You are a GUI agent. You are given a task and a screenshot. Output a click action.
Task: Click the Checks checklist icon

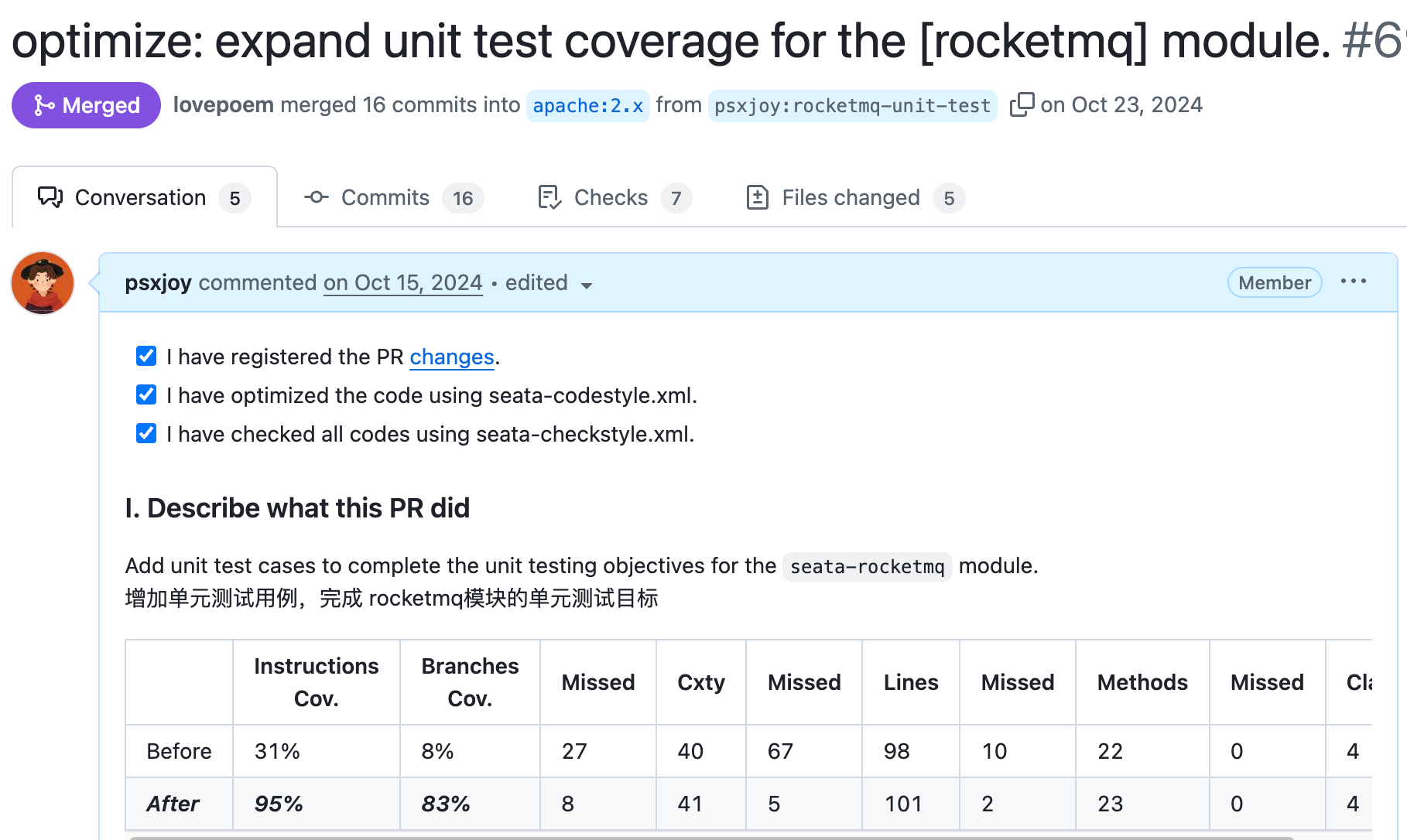[x=549, y=197]
